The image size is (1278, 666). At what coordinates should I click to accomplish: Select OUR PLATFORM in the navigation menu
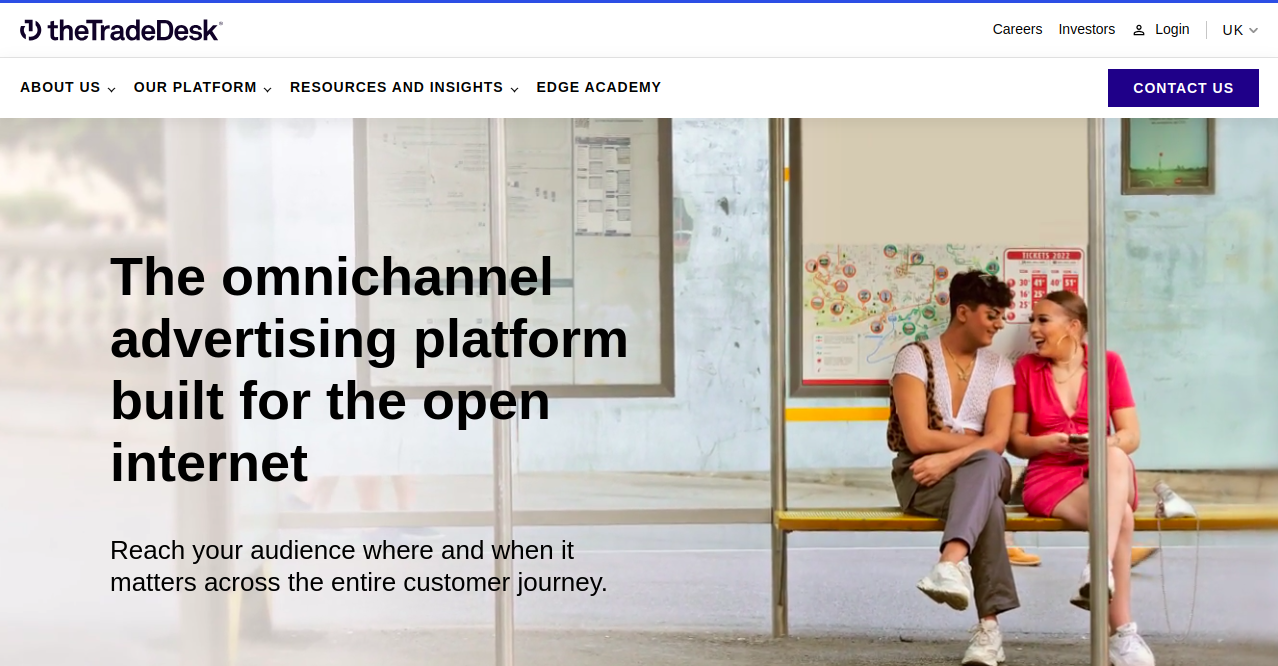click(x=194, y=87)
